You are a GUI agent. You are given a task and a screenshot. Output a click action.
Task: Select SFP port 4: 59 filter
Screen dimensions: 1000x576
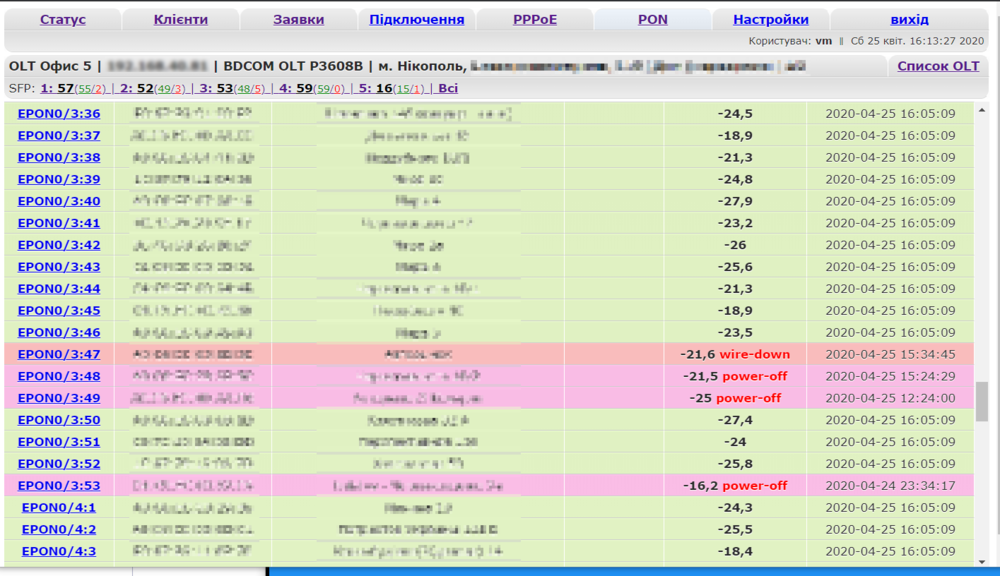pyautogui.click(x=296, y=88)
